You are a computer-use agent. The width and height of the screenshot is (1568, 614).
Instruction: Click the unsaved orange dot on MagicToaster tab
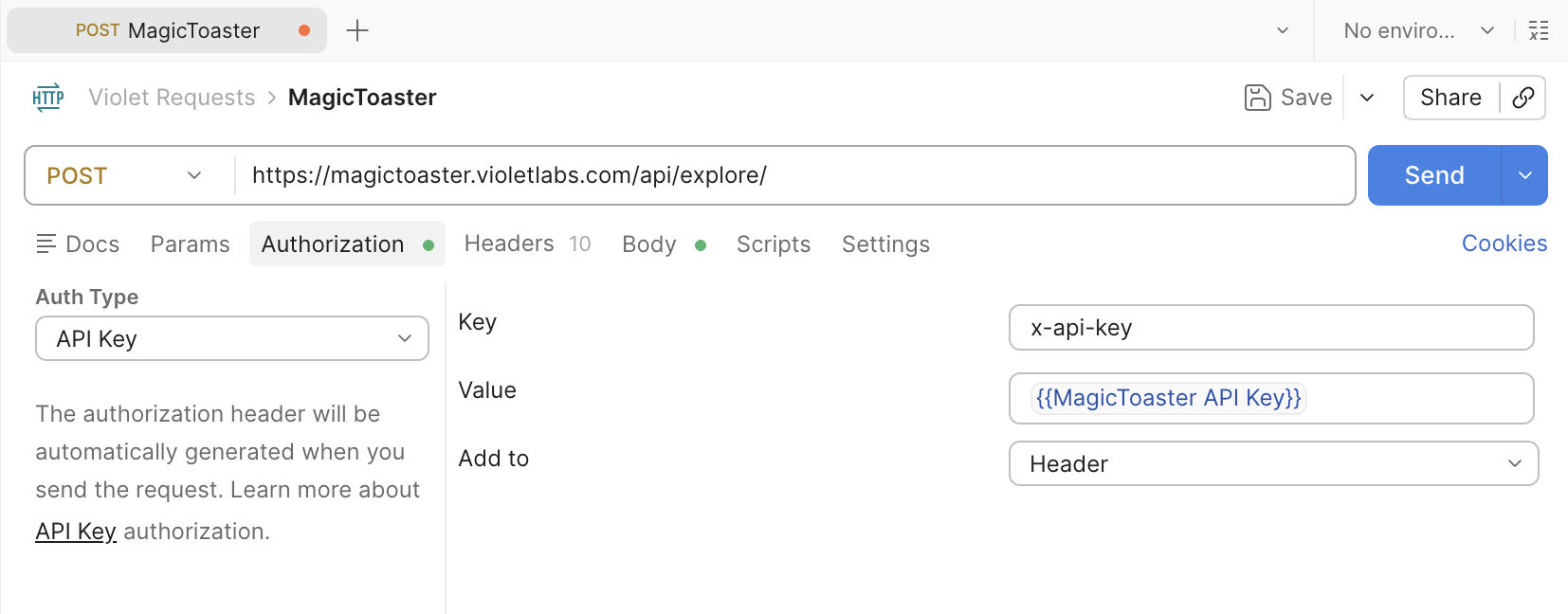304,30
